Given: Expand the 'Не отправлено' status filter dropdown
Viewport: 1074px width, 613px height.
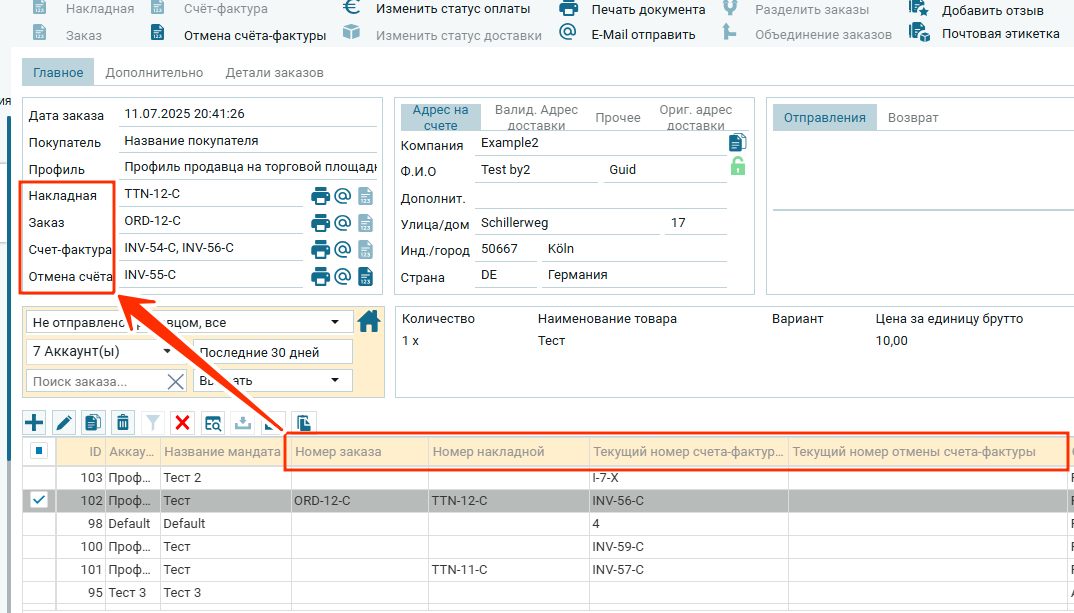Looking at the screenshot, I should (x=334, y=323).
